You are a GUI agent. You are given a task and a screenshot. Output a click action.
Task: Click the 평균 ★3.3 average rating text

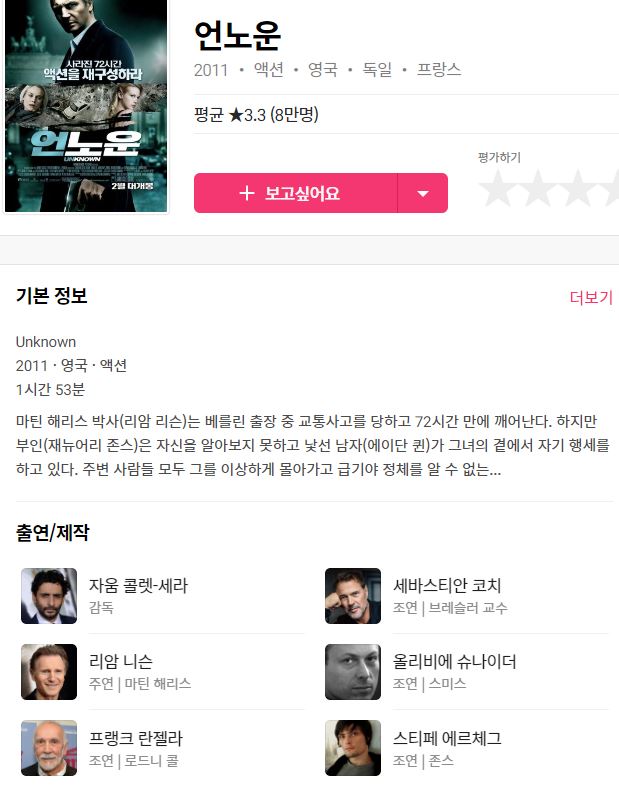click(x=256, y=114)
